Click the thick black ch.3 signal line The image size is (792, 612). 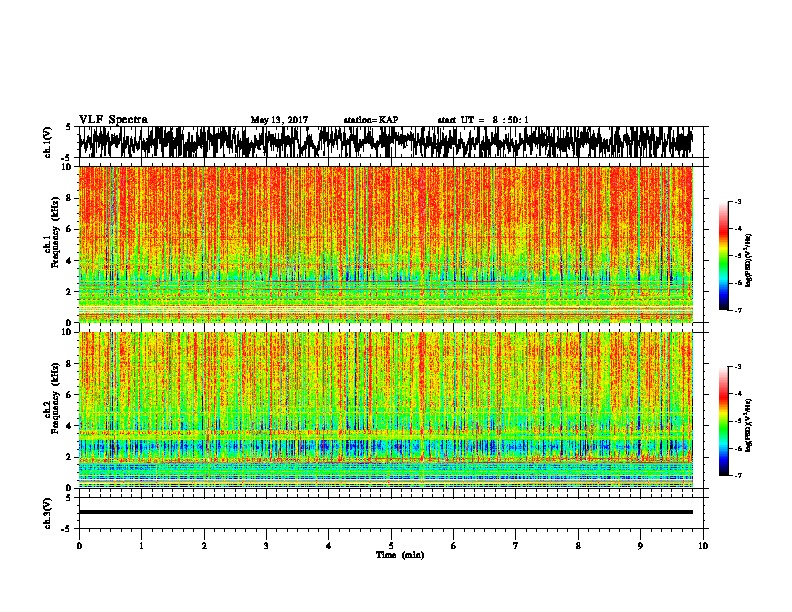[x=385, y=512]
